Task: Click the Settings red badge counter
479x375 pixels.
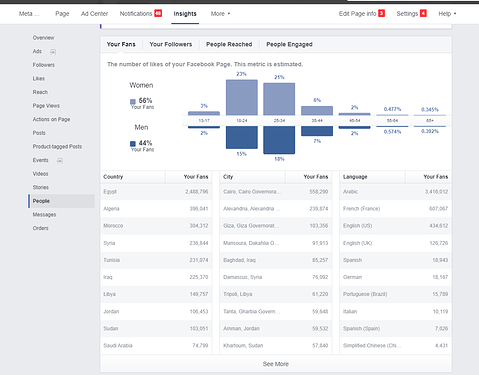Action: (423, 13)
